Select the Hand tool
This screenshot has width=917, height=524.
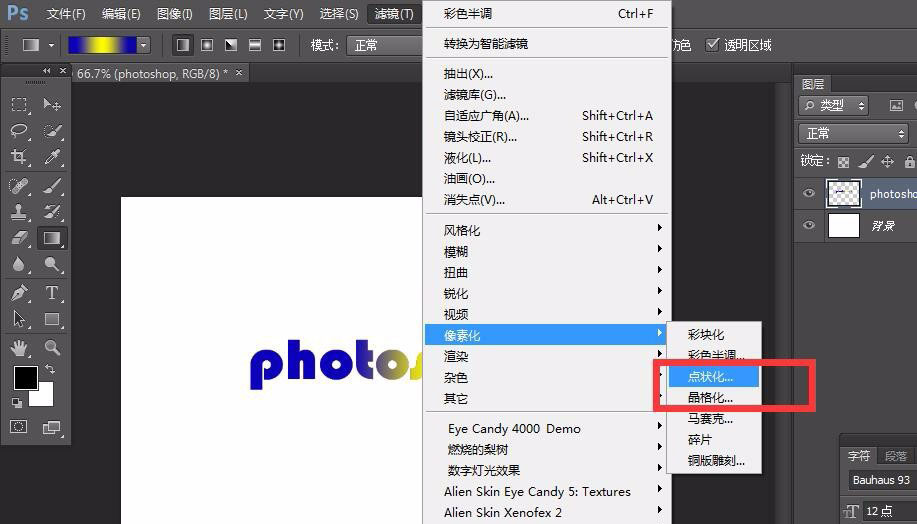19,348
